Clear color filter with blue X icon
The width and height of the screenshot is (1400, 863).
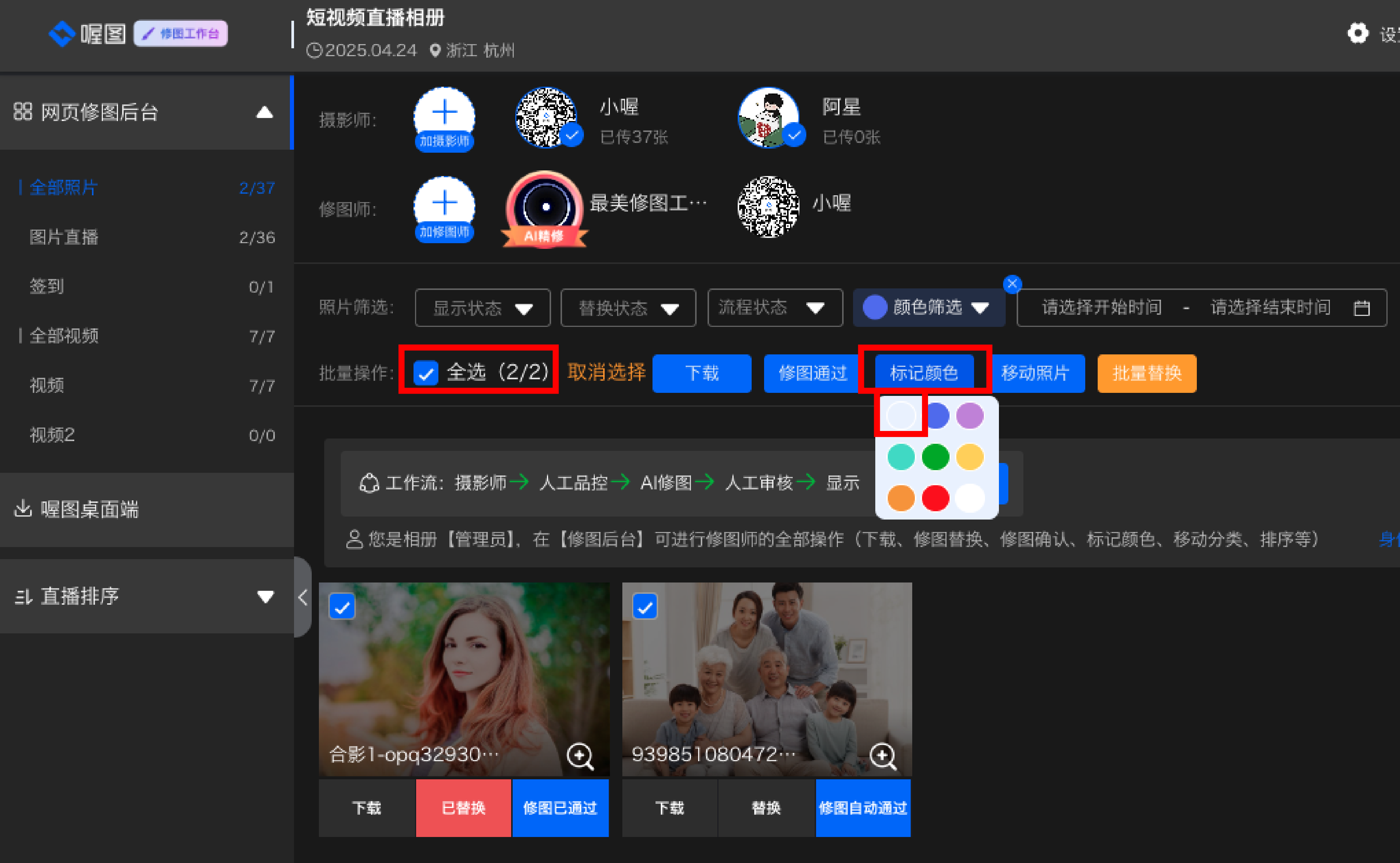(x=1012, y=284)
